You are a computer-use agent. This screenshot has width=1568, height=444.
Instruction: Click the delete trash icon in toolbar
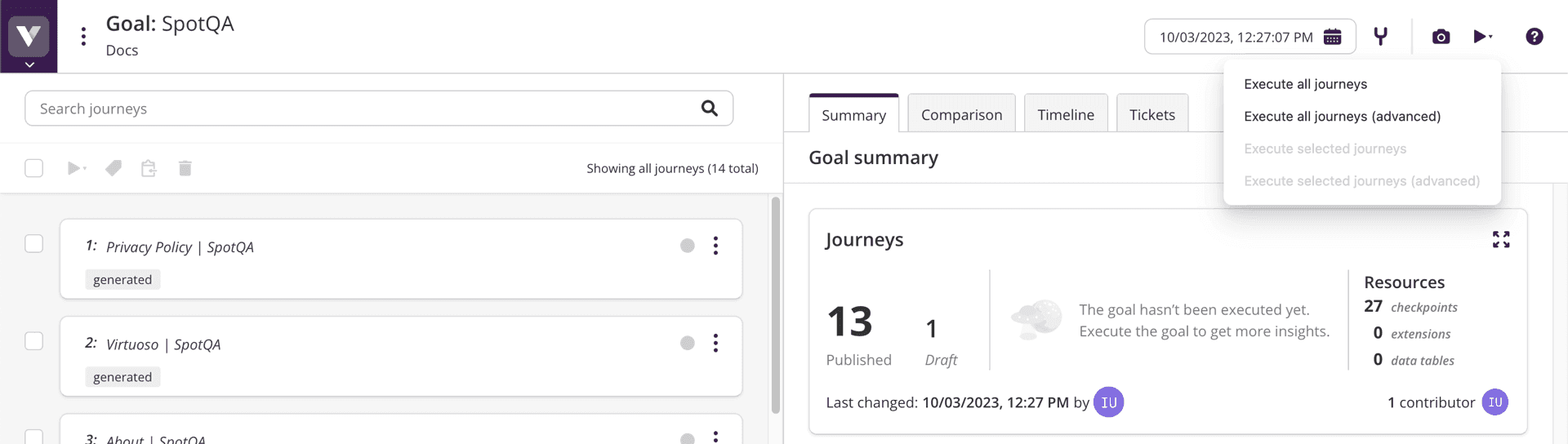tap(185, 168)
